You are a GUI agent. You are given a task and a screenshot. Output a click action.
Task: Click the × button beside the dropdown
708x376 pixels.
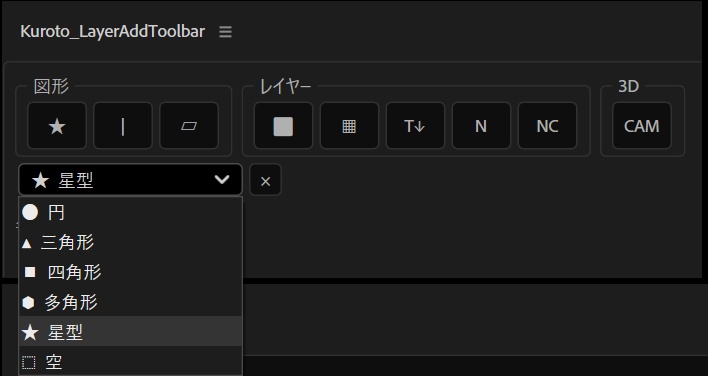pyautogui.click(x=266, y=180)
